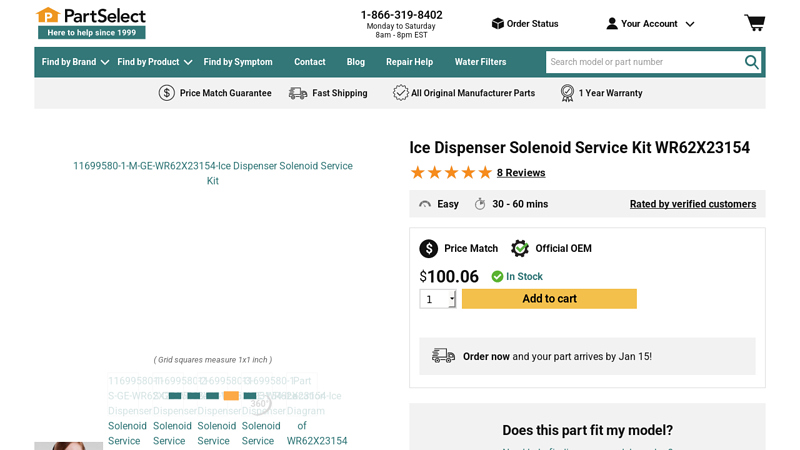Screen dimensions: 800x450
Task: Click the Your Account person icon
Action: [x=612, y=24]
